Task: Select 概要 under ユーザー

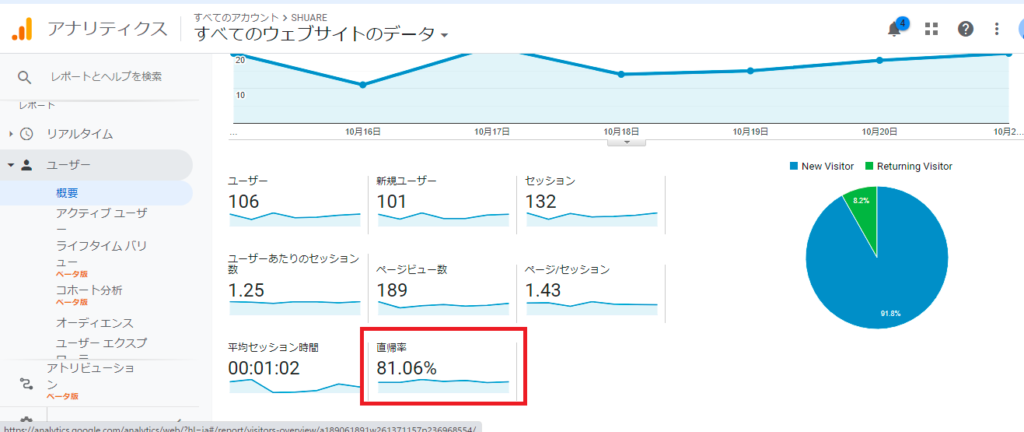Action: pyautogui.click(x=67, y=193)
